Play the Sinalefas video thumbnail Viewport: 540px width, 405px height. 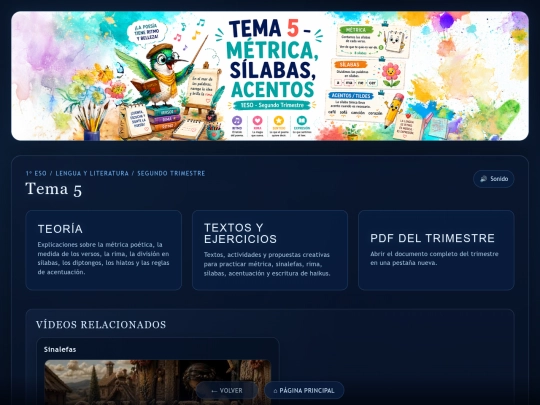158,382
